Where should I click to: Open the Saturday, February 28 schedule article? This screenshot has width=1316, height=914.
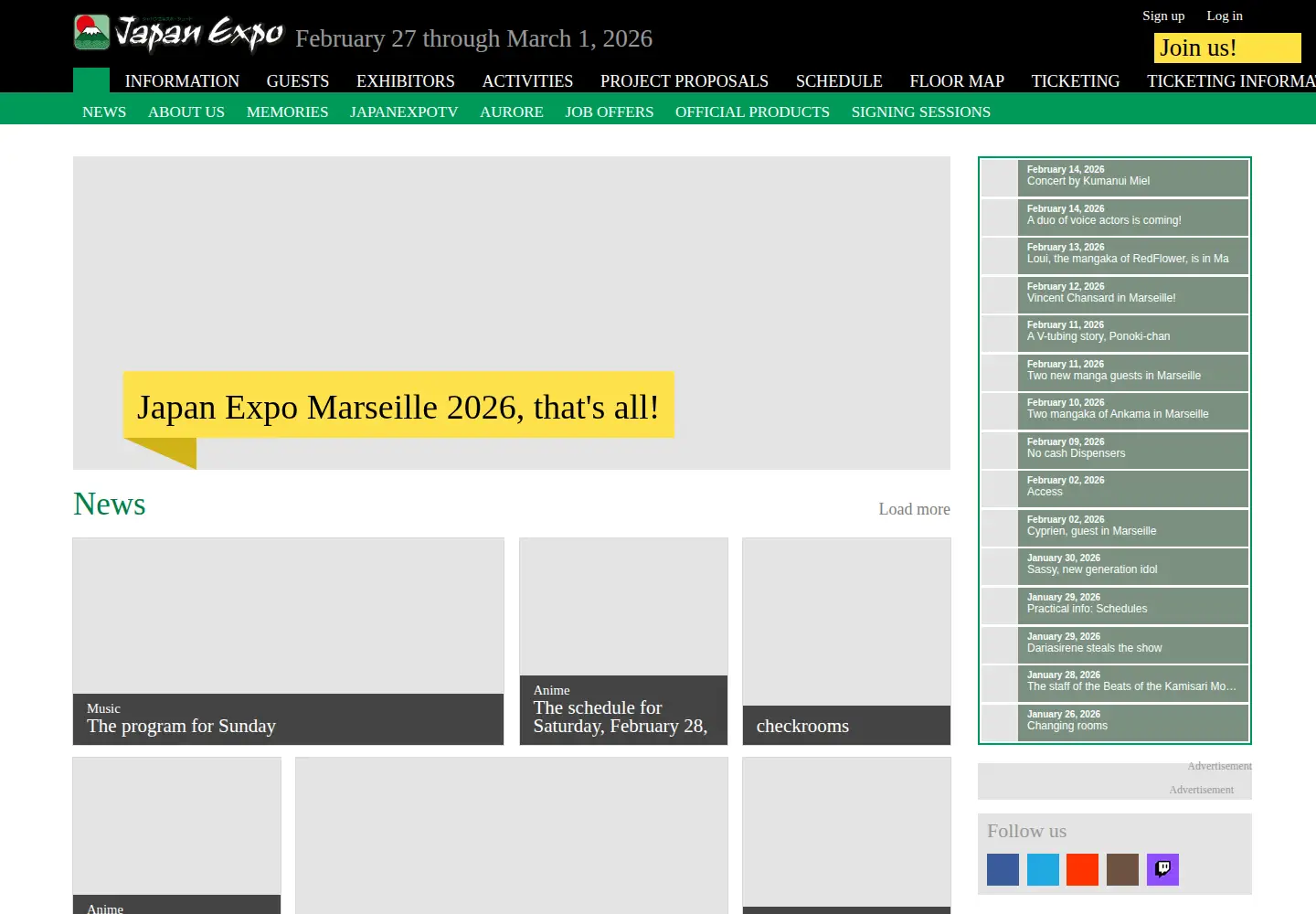click(x=623, y=642)
